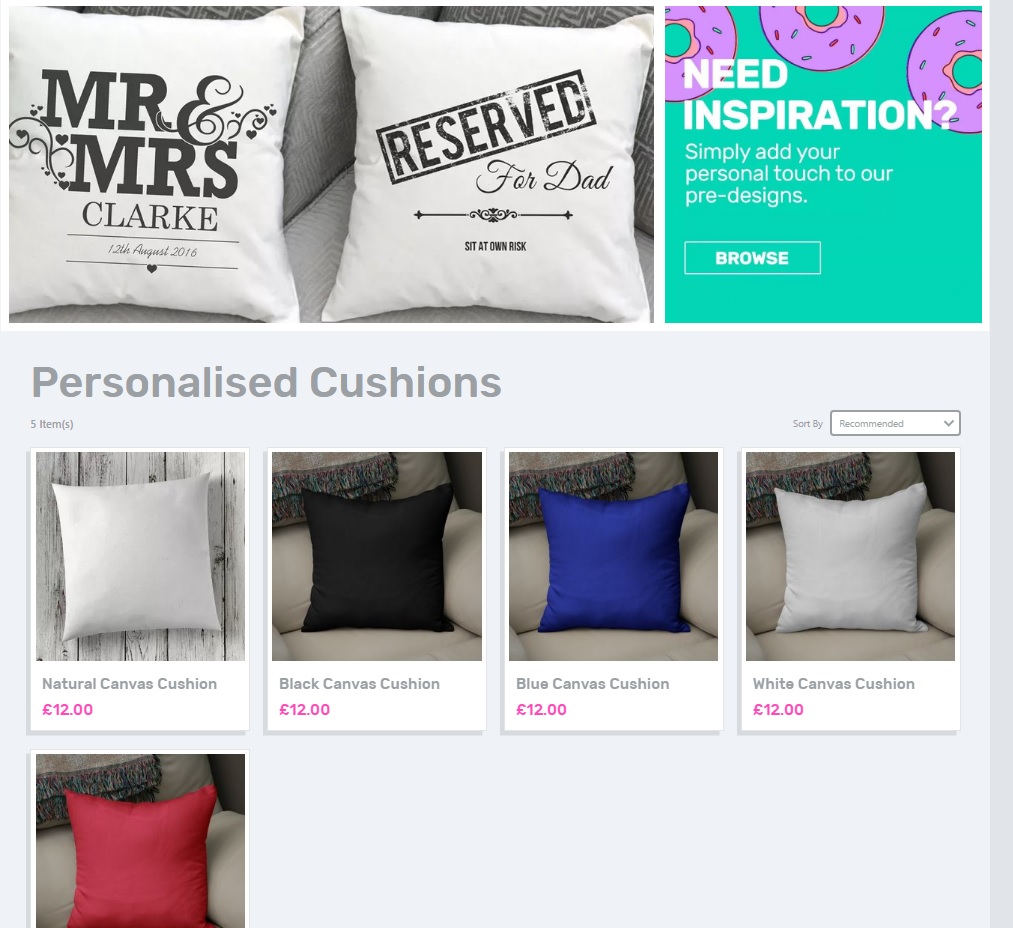Click the vertical scrollbar on the right edge

pos(1001,464)
